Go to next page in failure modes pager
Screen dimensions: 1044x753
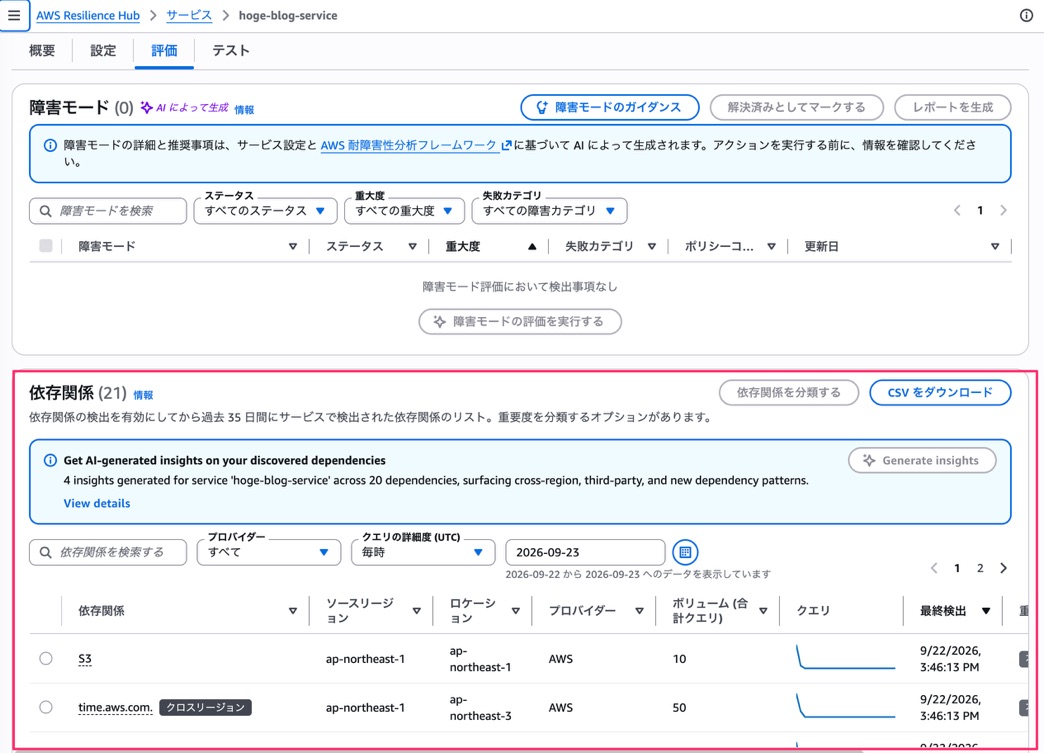(x=1003, y=210)
